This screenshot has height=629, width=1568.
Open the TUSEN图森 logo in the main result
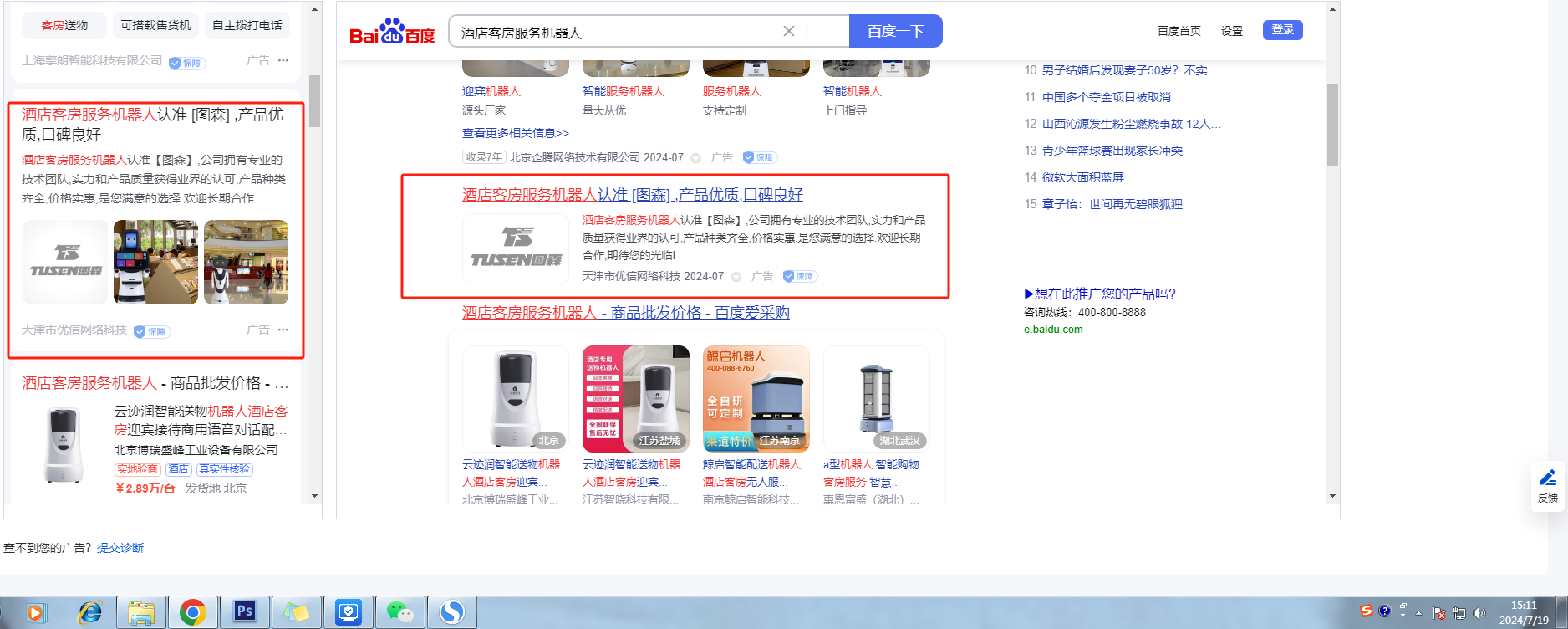coord(516,249)
